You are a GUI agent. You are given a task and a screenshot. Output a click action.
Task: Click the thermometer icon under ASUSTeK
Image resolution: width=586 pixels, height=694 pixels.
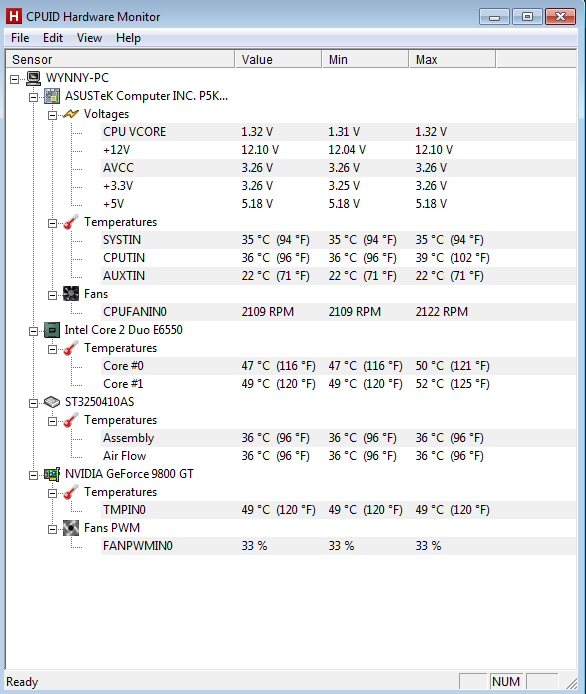(x=71, y=222)
